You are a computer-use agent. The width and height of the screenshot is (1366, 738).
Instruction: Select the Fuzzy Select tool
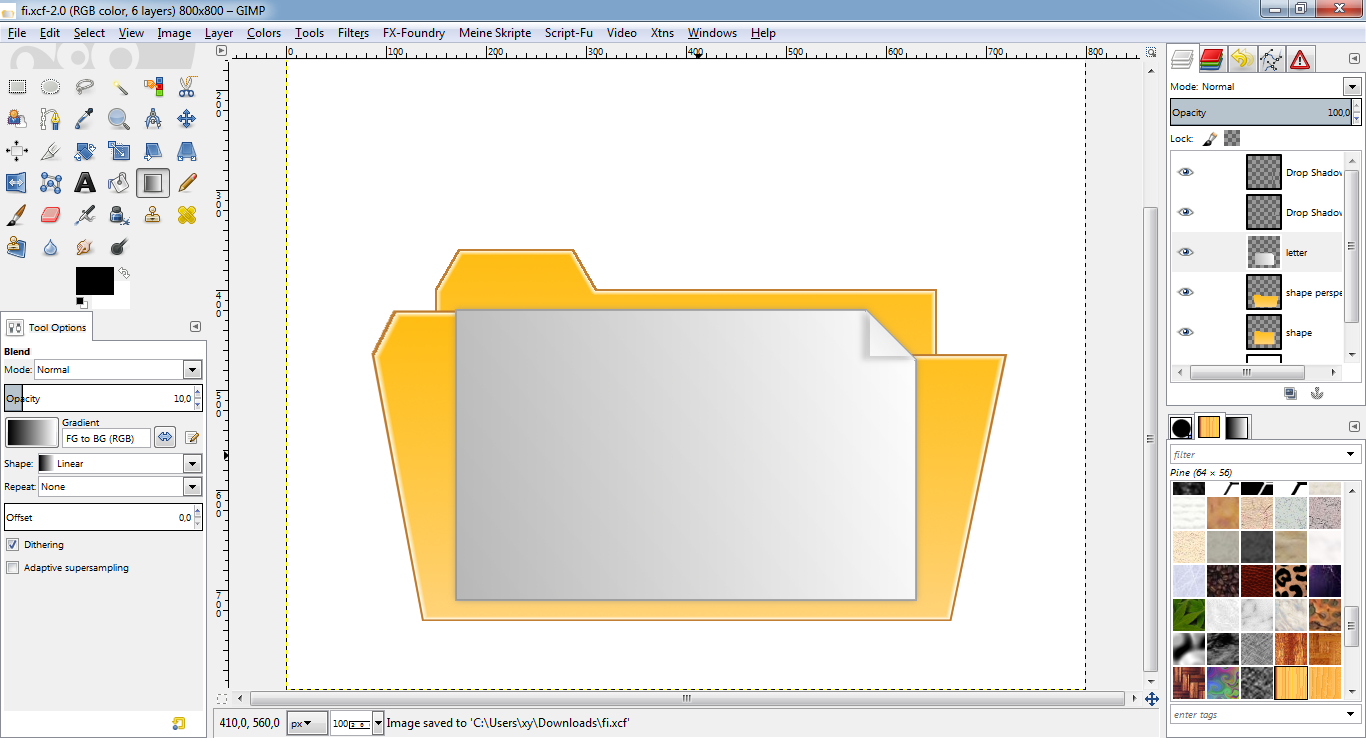tap(118, 86)
